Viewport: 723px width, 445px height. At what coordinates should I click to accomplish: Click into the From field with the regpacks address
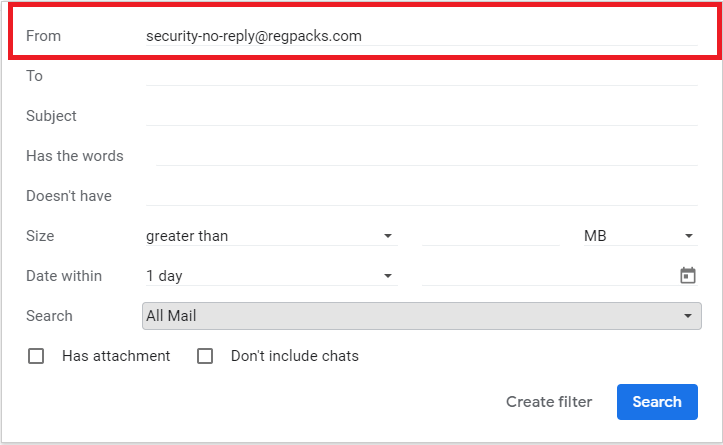tap(421, 36)
